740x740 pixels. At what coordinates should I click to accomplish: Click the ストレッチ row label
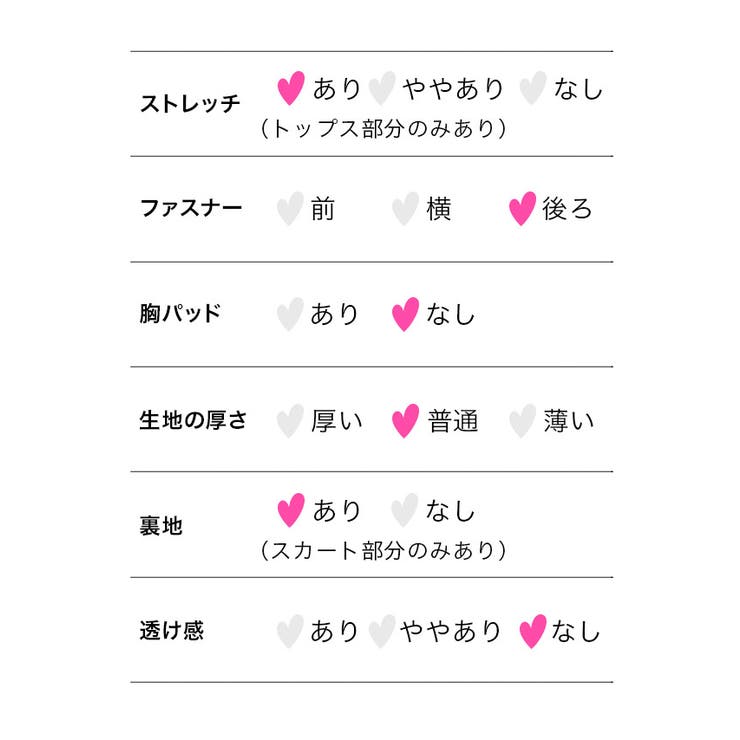pos(190,103)
